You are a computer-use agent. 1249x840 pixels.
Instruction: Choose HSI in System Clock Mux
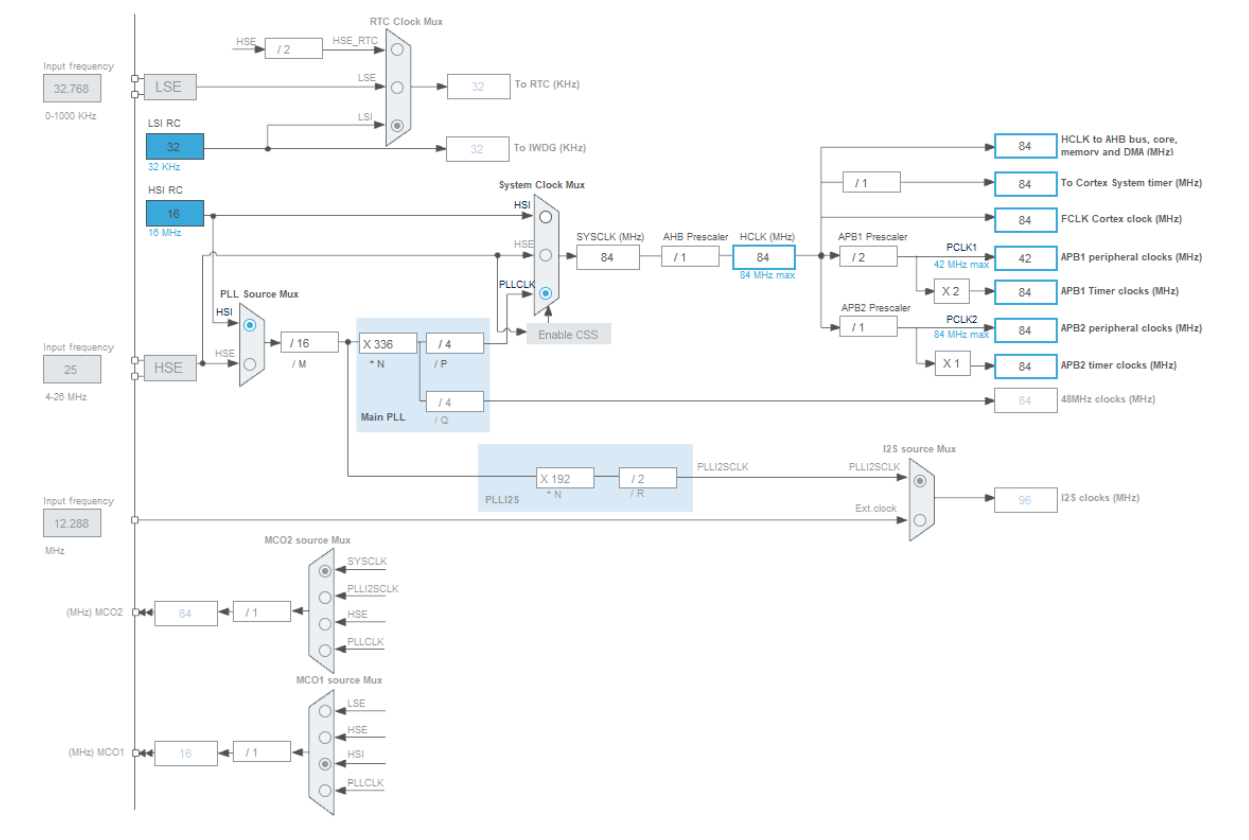(545, 216)
